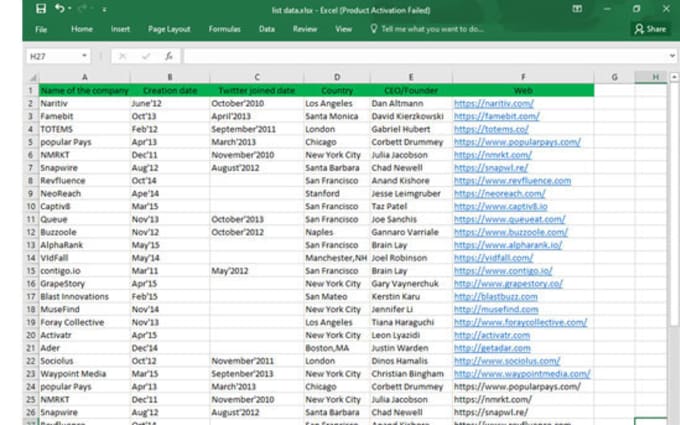Select the 'Name of the company' header cell
Viewport: 680px width, 425px height.
[85, 91]
